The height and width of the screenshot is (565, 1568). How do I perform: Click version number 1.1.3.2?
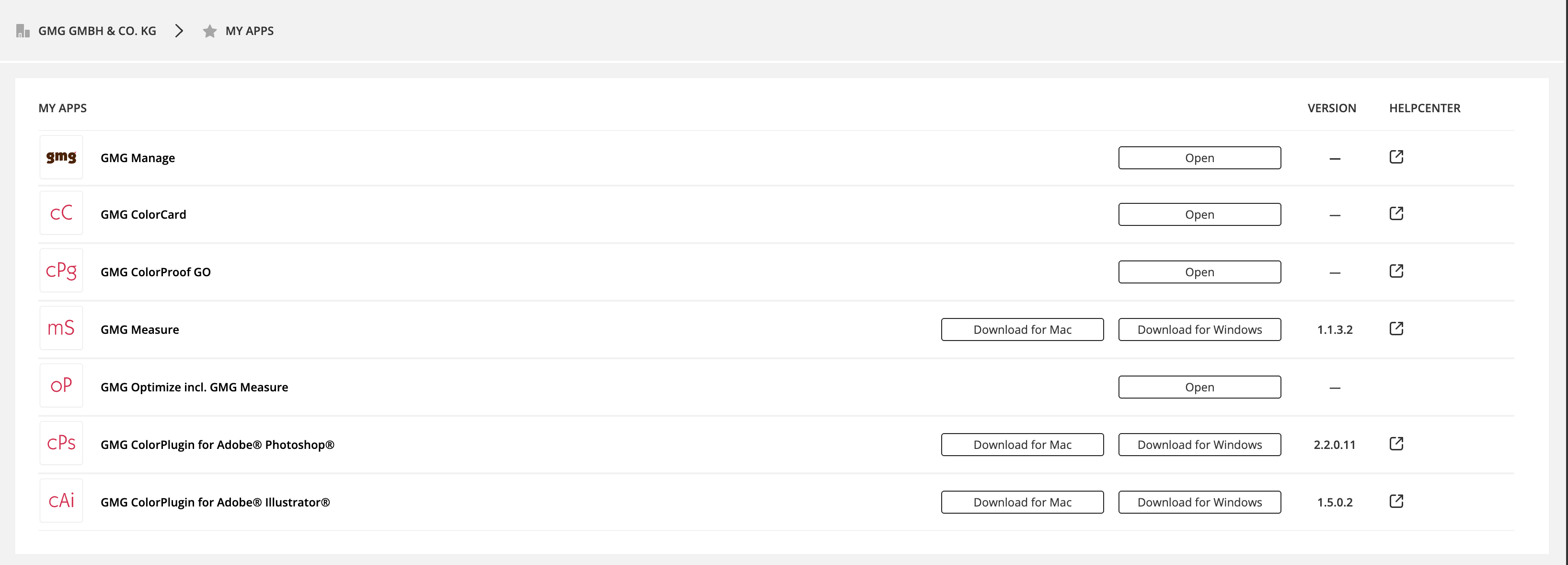(1334, 330)
